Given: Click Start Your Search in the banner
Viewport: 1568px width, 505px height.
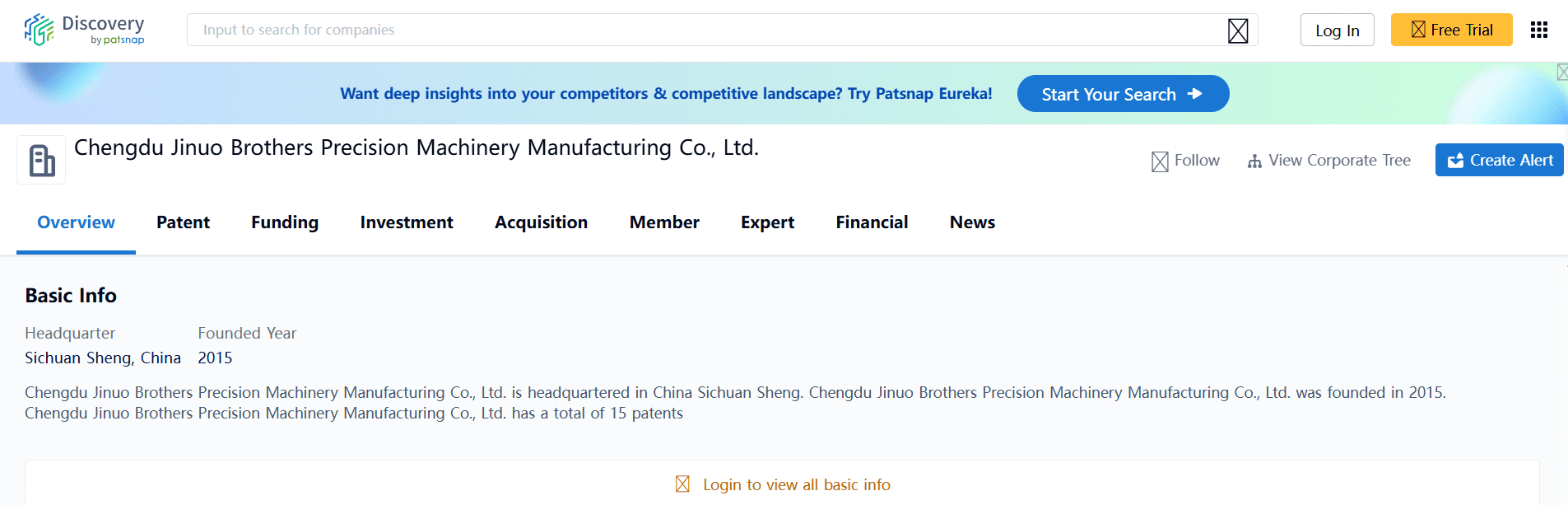Looking at the screenshot, I should click(1123, 93).
